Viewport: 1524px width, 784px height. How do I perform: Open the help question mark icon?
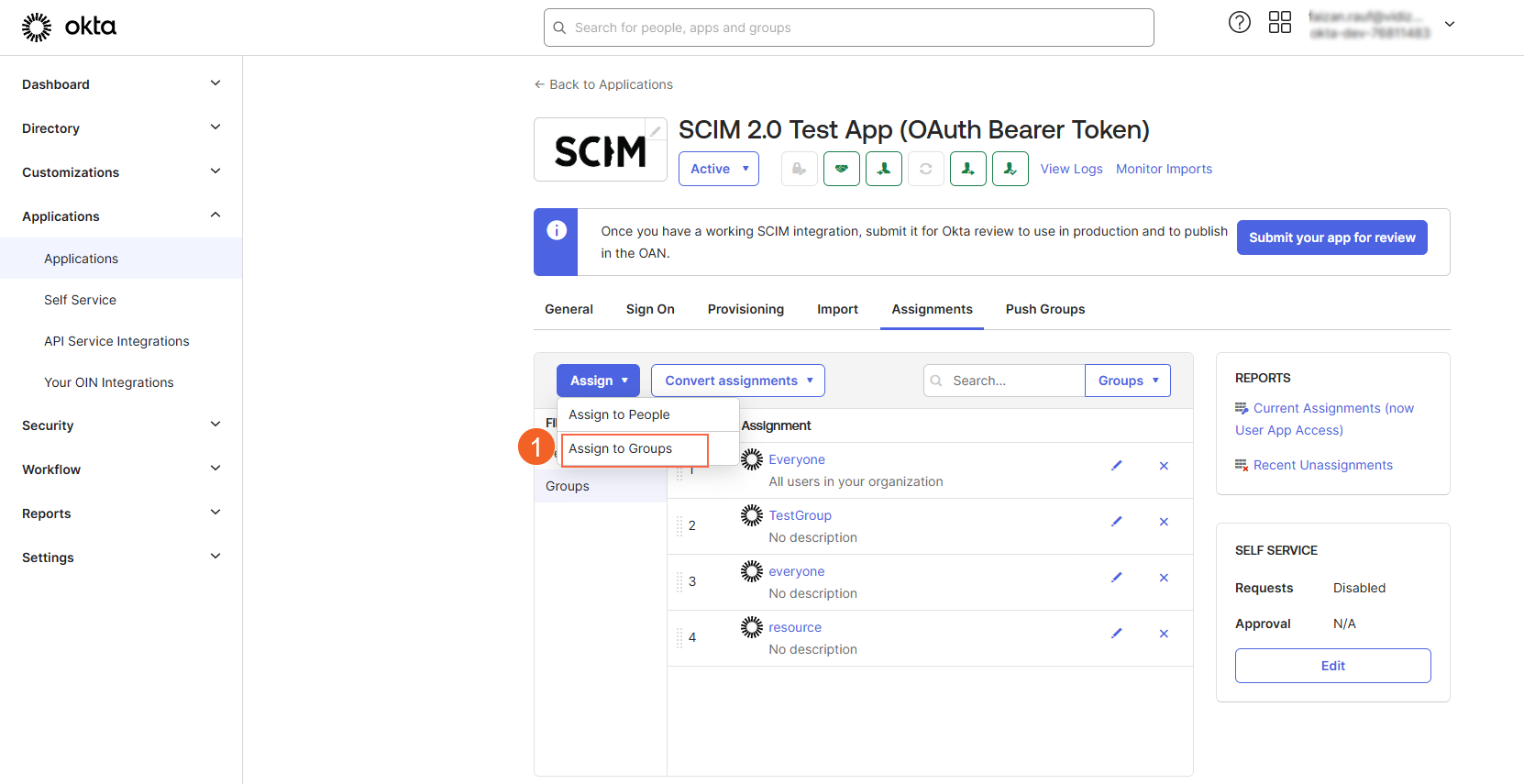[1239, 23]
